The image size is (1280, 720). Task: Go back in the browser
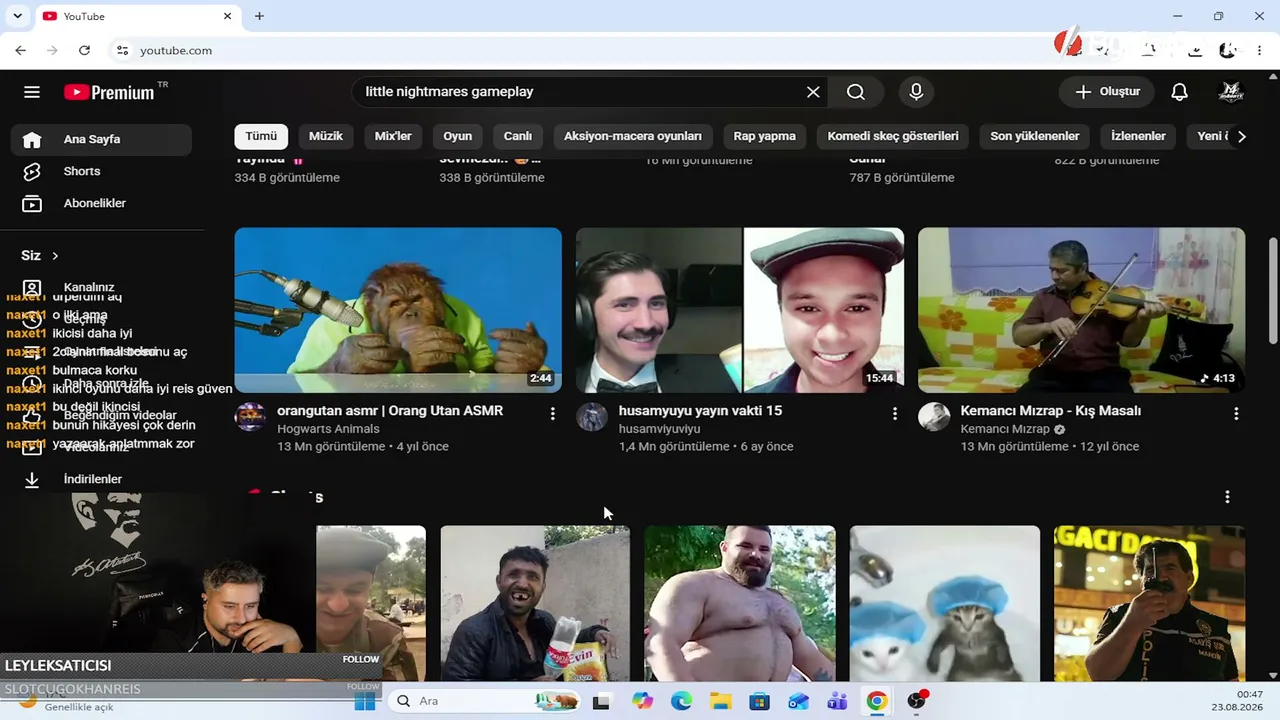tap(21, 50)
